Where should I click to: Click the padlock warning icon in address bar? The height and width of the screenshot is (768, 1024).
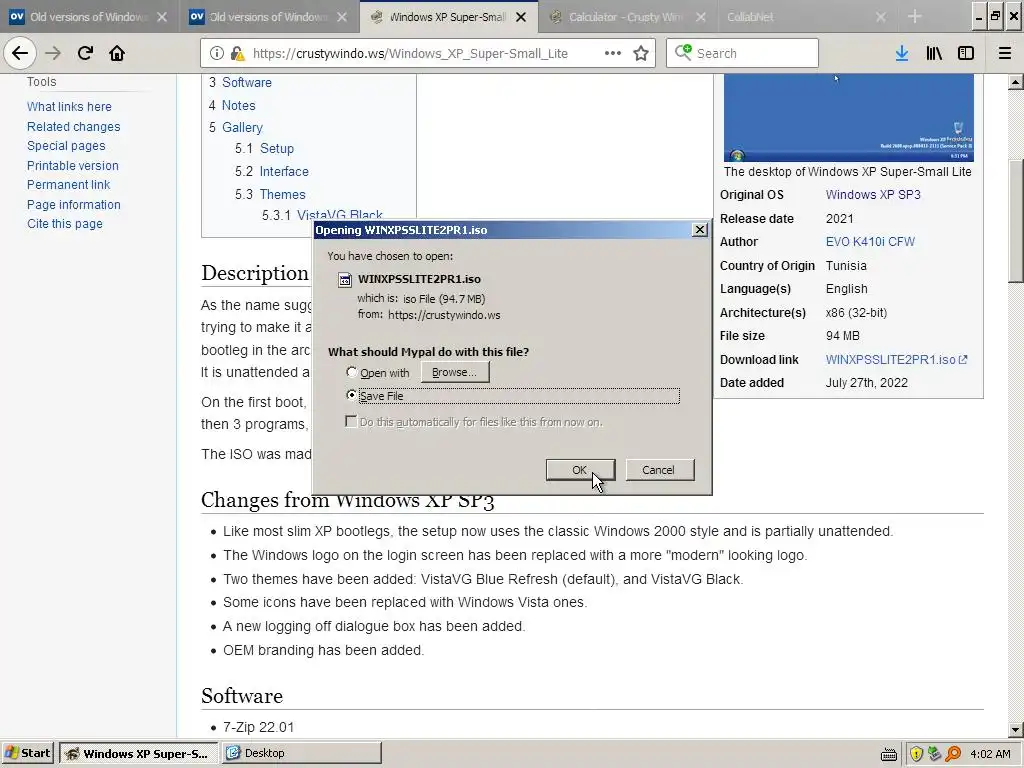(x=237, y=53)
